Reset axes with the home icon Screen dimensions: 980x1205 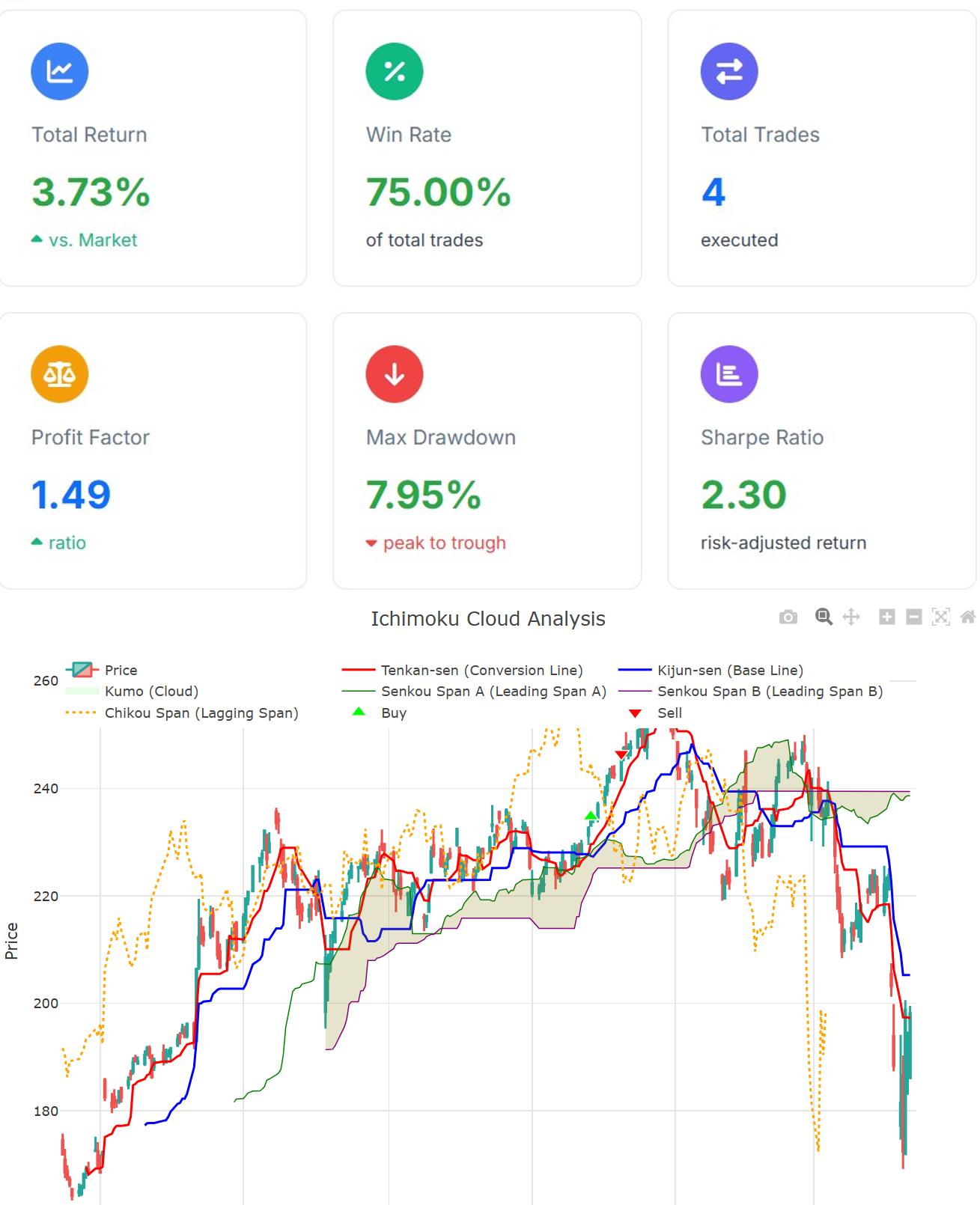click(x=967, y=617)
